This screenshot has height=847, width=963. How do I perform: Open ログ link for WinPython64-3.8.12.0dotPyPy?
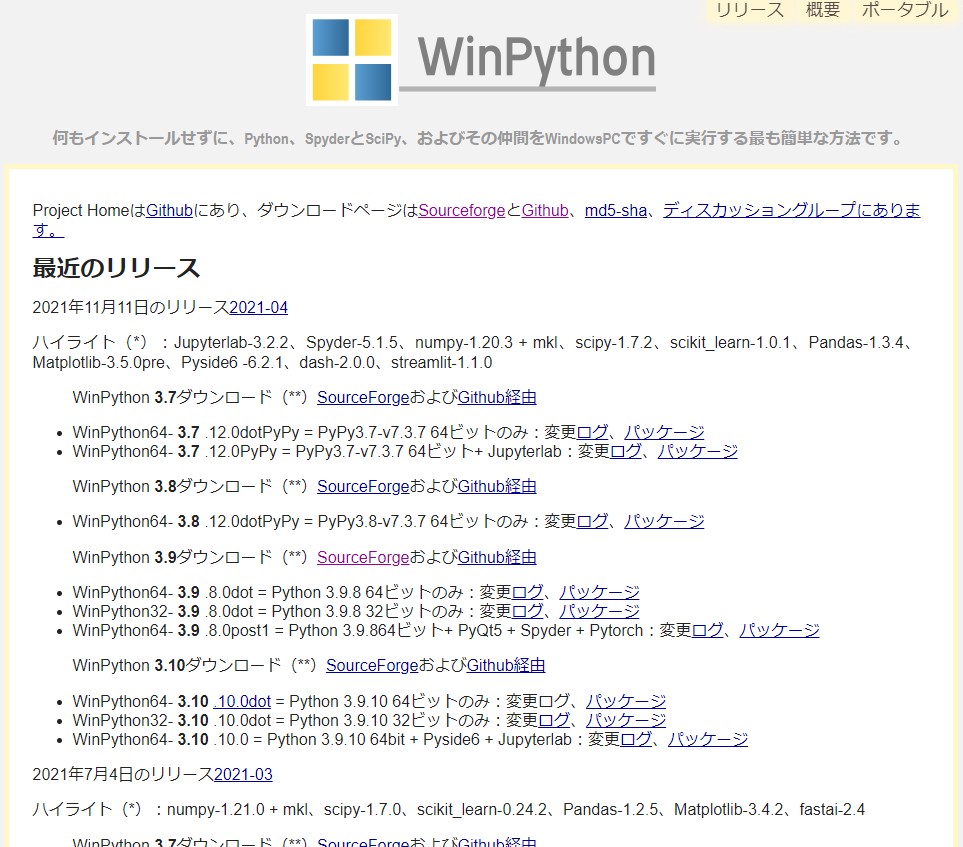(592, 521)
